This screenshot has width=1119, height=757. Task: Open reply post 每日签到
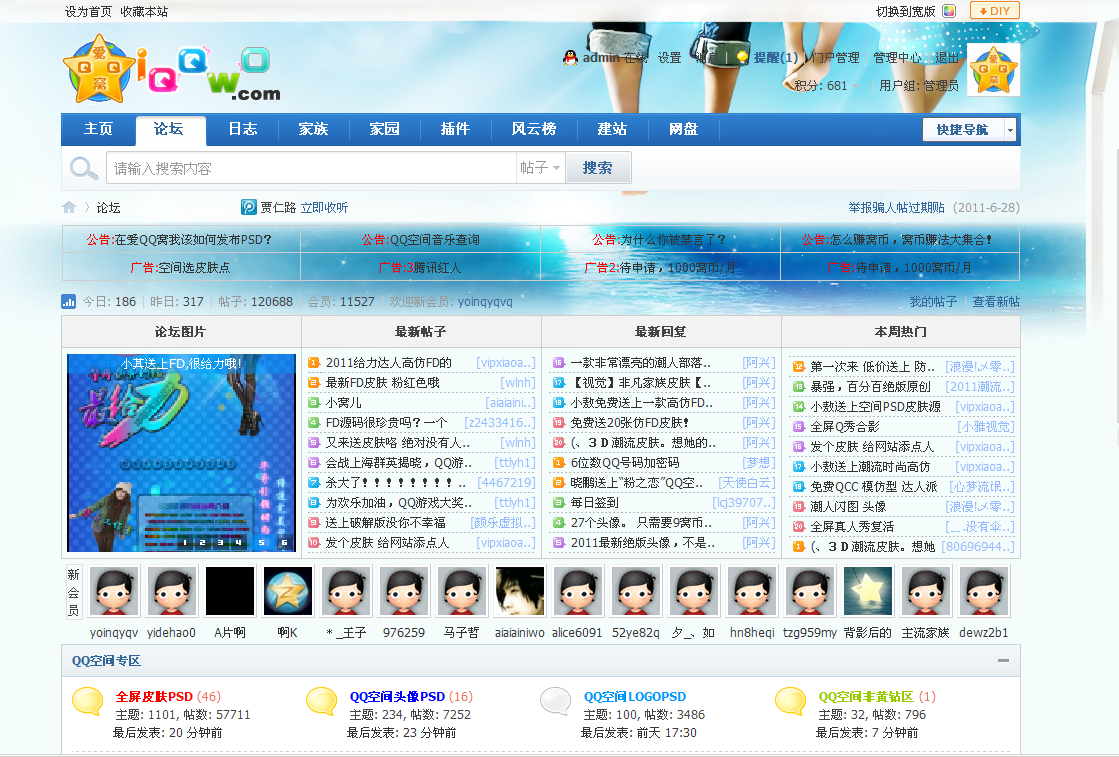tap(594, 502)
